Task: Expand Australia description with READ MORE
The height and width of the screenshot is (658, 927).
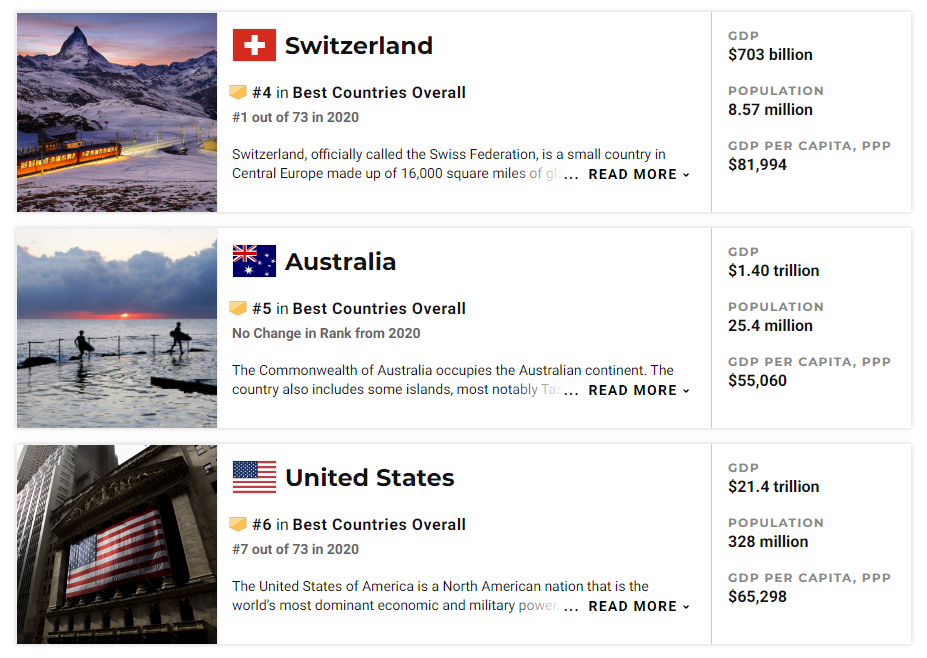Action: (x=638, y=390)
